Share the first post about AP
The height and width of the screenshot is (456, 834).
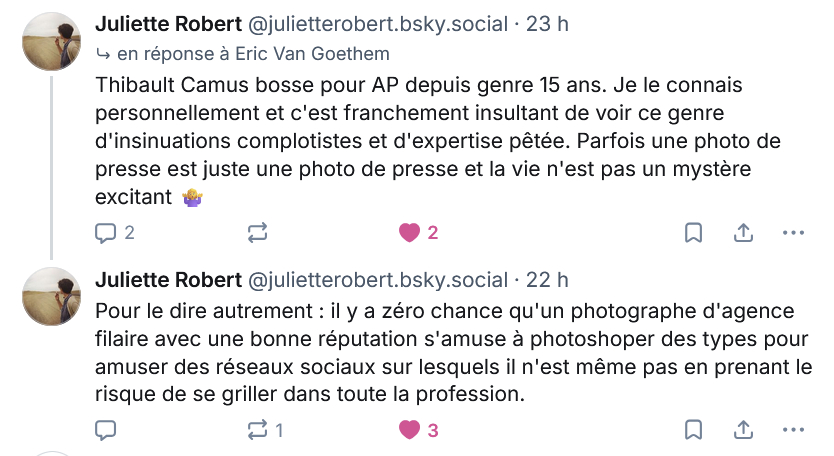pyautogui.click(x=743, y=233)
